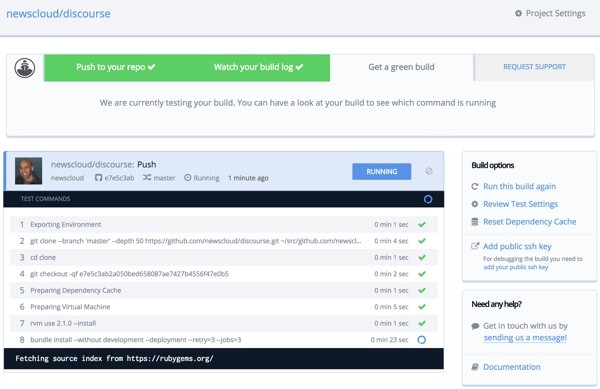The image size is (600, 389).
Task: Click REQUEST SUPPORT button
Action: pos(534,67)
